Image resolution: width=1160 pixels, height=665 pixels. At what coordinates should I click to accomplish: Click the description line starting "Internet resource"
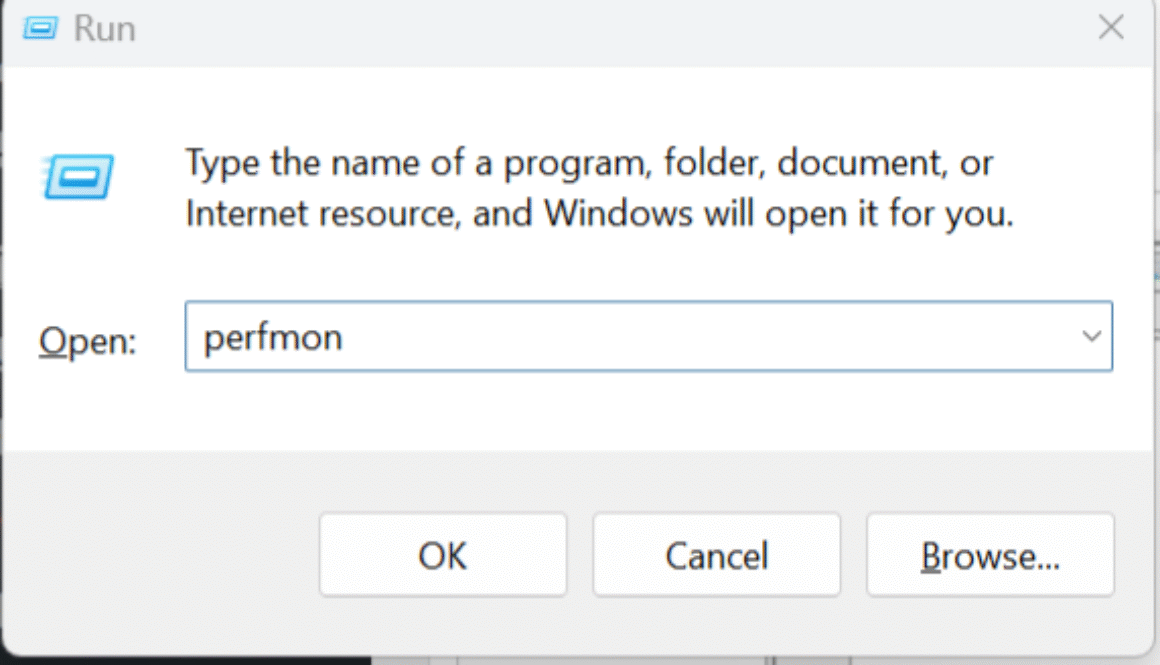pos(600,213)
